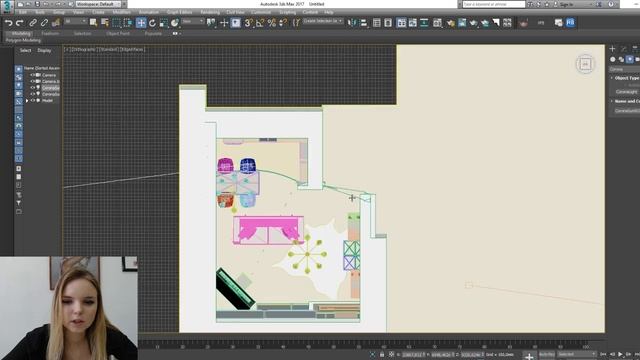Open the Corona light category dropdown
Image resolution: width=640 pixels, height=360 pixels.
pyautogui.click(x=624, y=69)
